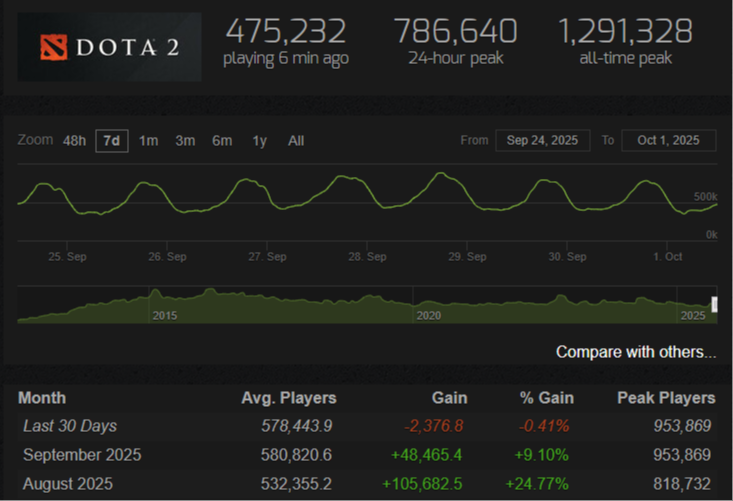Click the Dota 2 logo banner
Viewport: 733px width, 501px height.
[x=109, y=47]
